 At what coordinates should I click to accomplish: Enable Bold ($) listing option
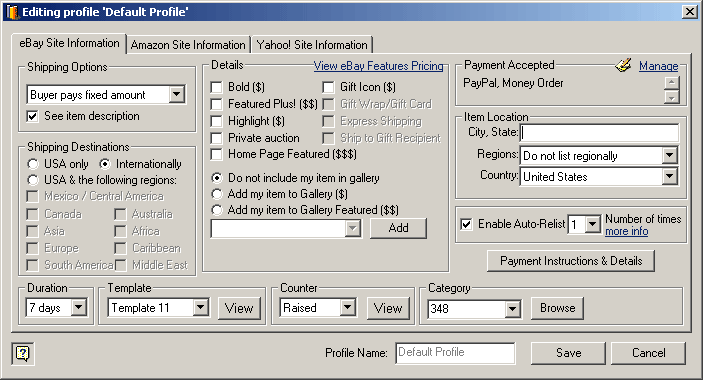pos(217,87)
